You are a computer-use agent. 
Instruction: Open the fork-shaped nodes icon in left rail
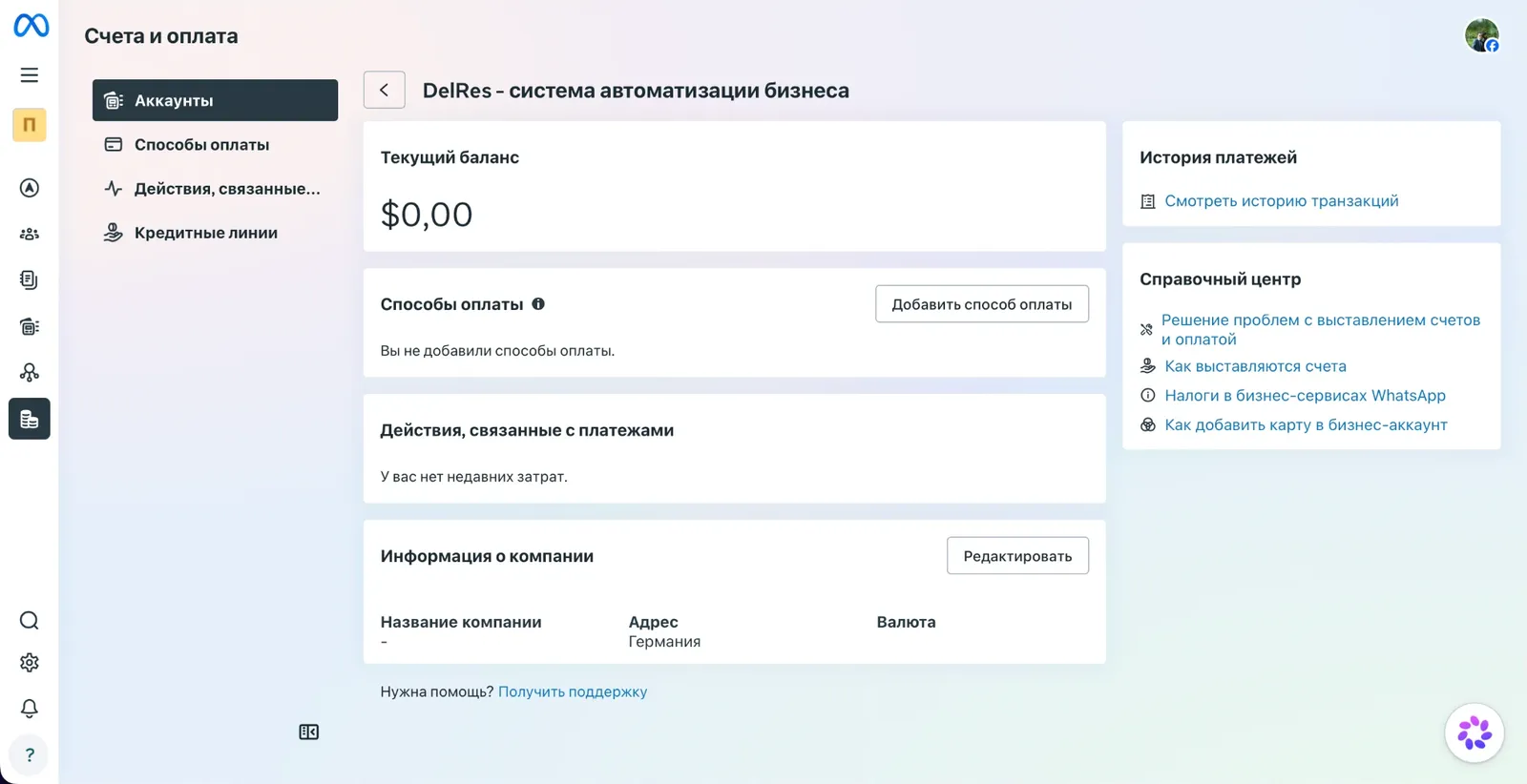pyautogui.click(x=30, y=372)
